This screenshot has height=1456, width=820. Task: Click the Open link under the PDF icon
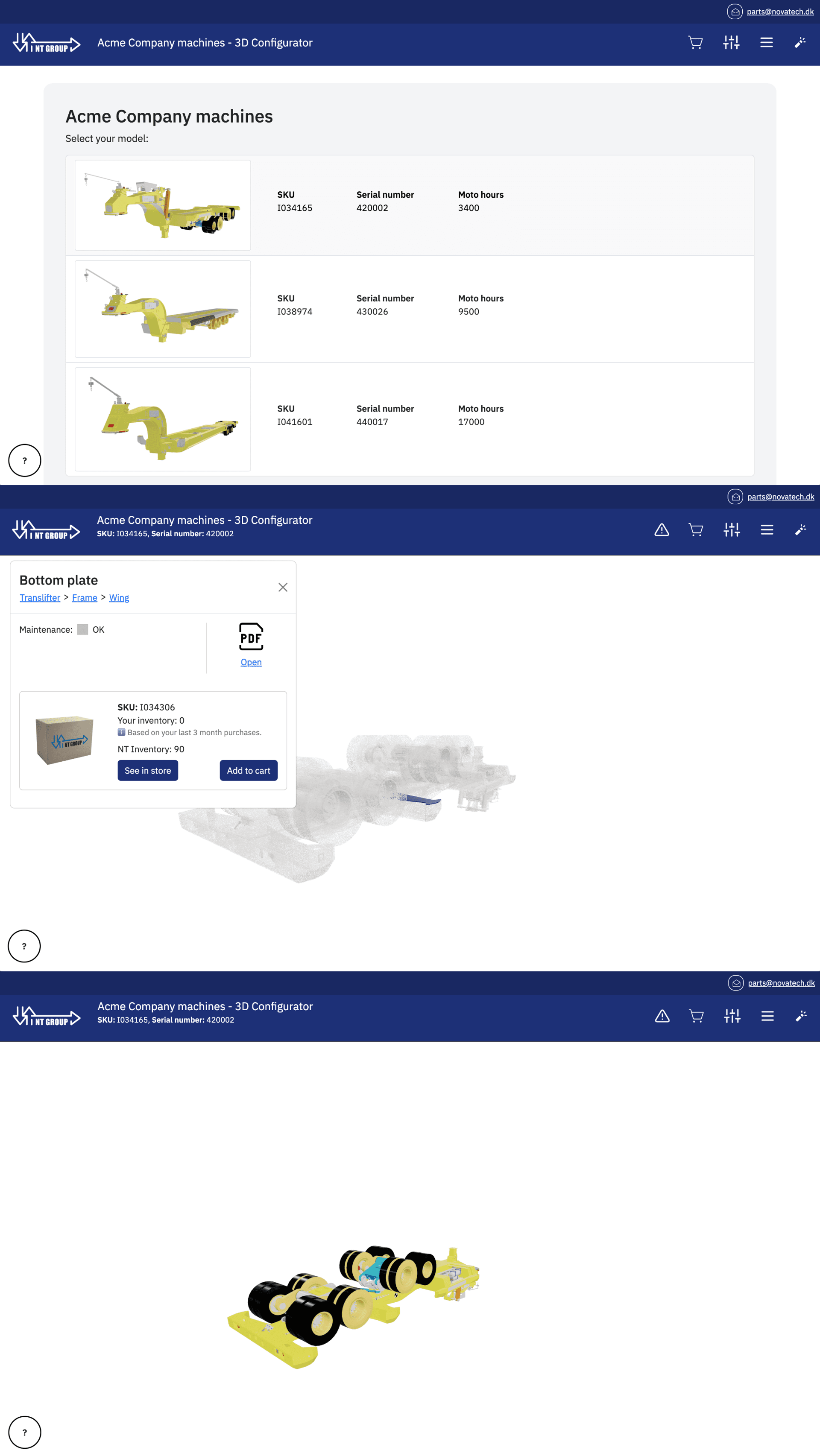(251, 662)
